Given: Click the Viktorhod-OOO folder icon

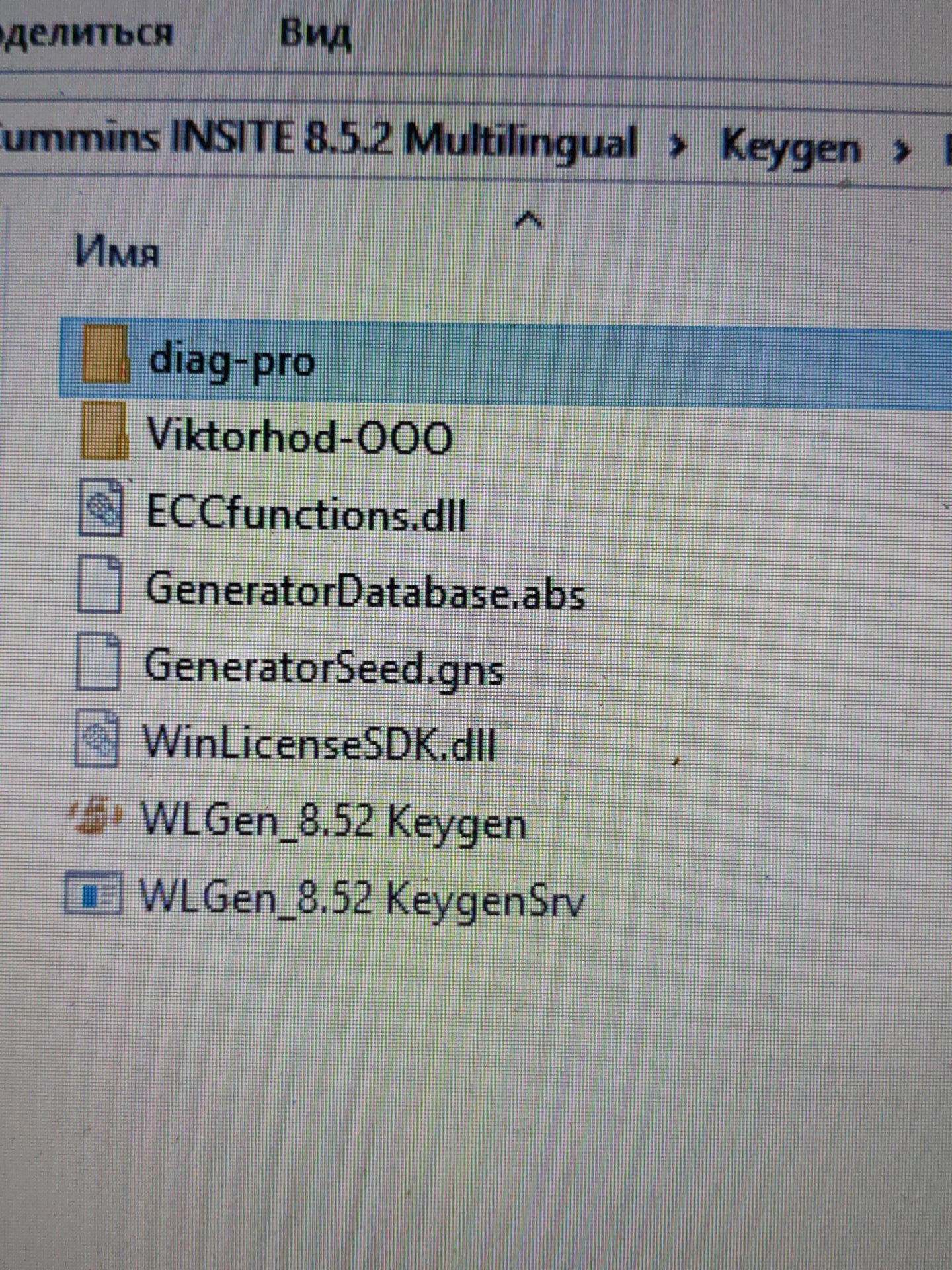Looking at the screenshot, I should (x=103, y=431).
